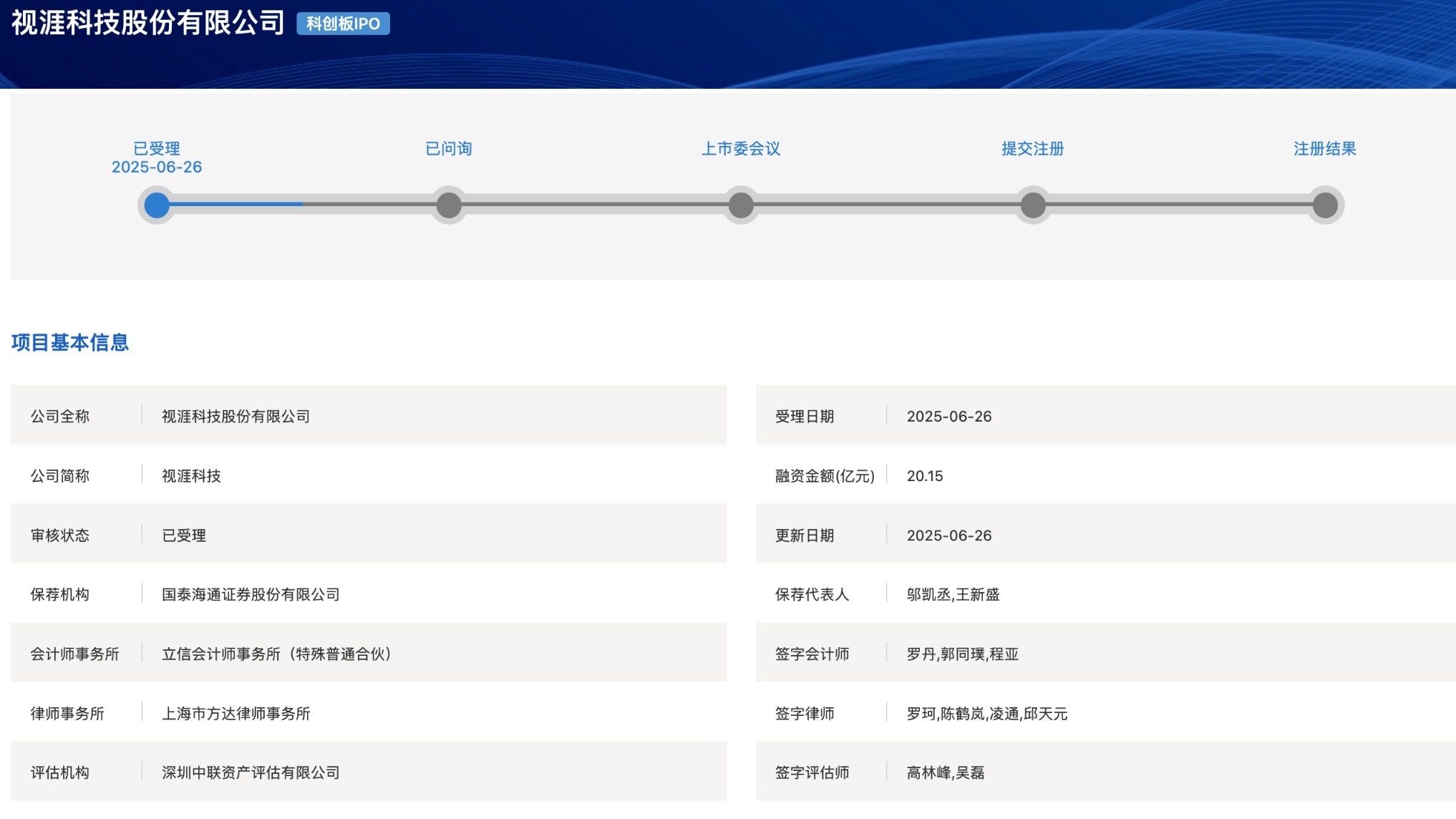1456x819 pixels.
Task: Click the 项目基本信息 section heading
Action: coord(70,342)
